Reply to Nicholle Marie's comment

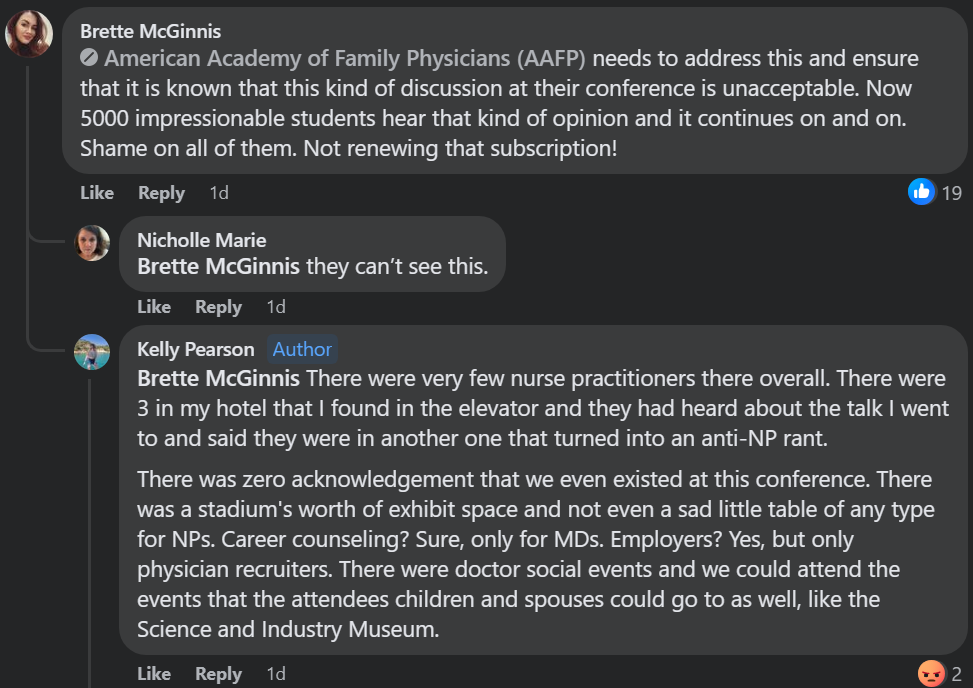coord(218,306)
